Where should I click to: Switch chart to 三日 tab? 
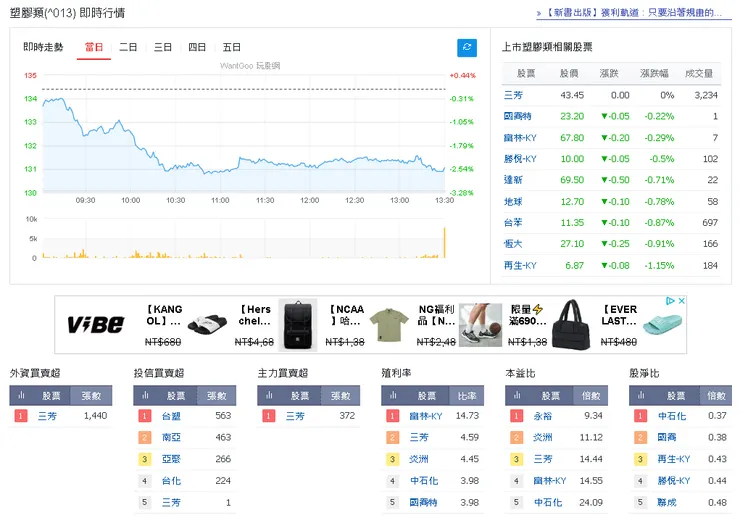coord(163,48)
